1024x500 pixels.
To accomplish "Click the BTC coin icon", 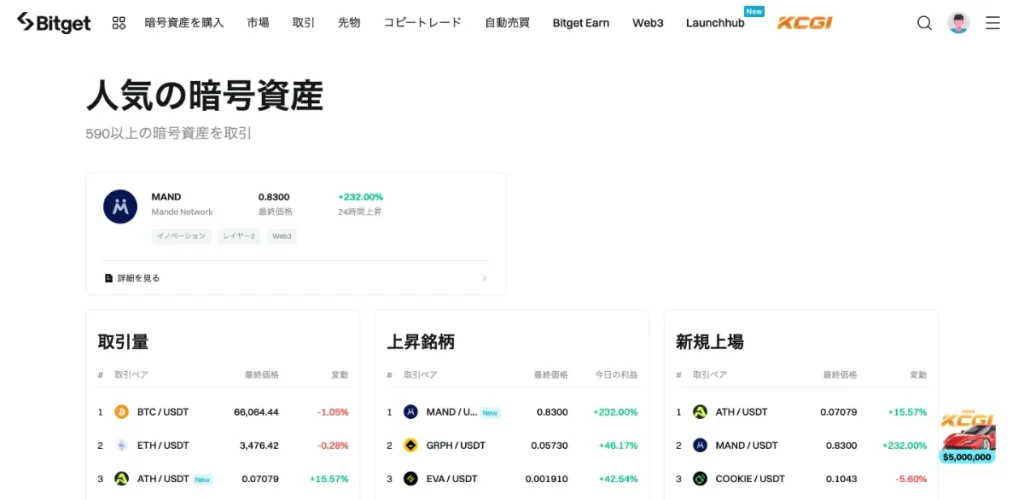I will [x=121, y=412].
